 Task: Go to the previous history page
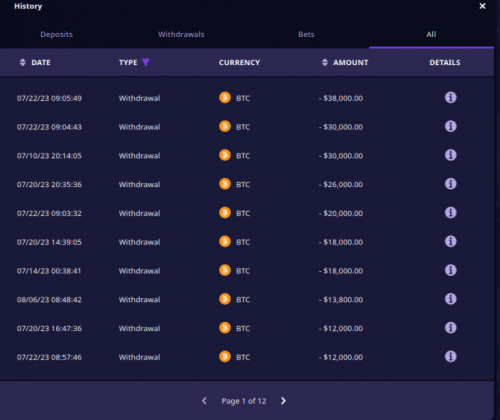[204, 401]
